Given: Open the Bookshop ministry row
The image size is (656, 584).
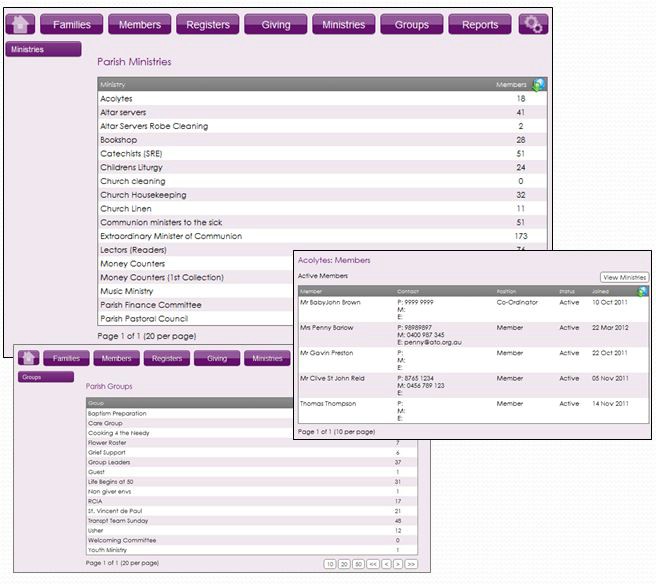Looking at the screenshot, I should (x=322, y=140).
